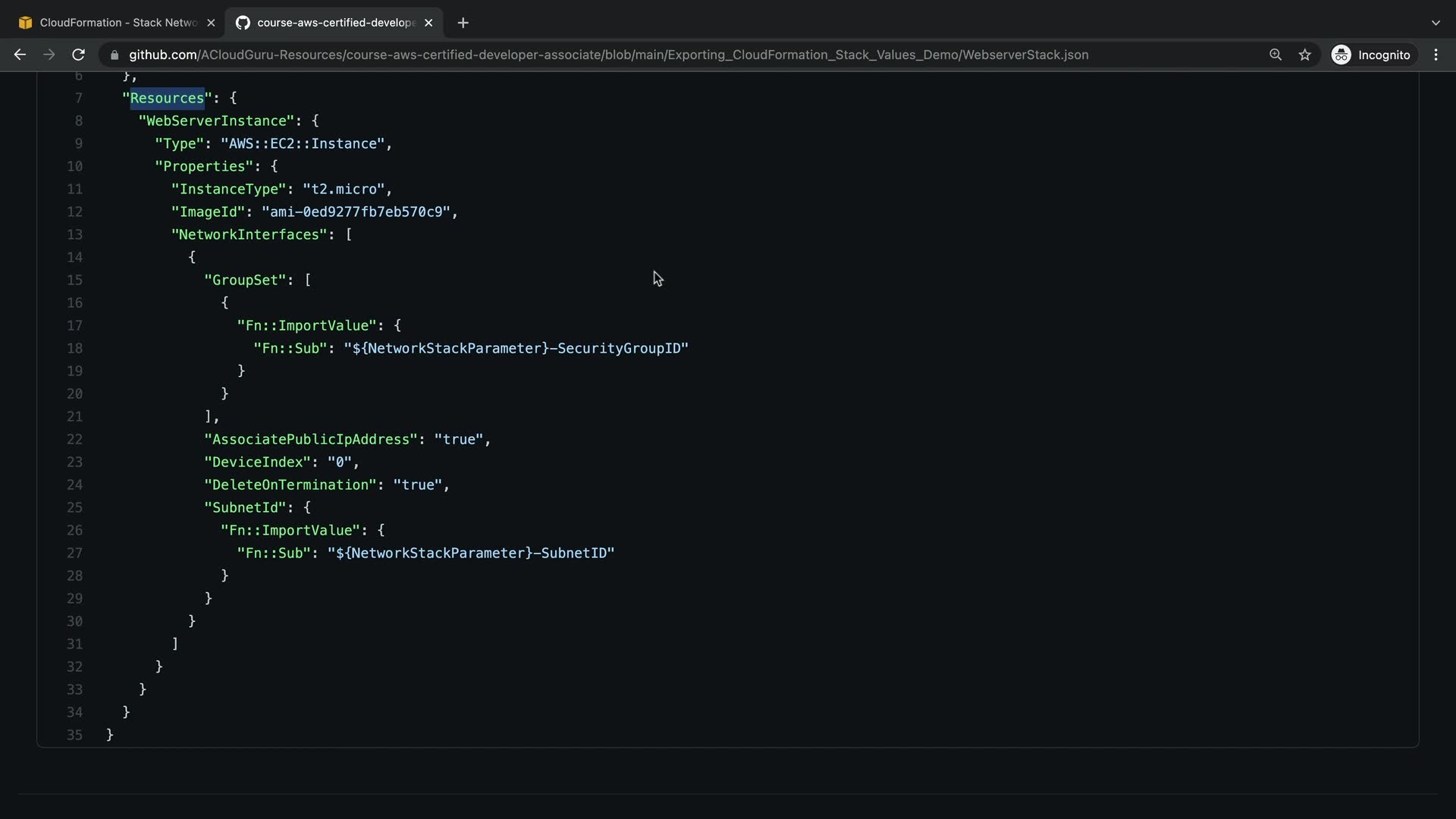Image resolution: width=1456 pixels, height=819 pixels.
Task: Open the Chrome three-dot menu
Action: click(x=1436, y=55)
